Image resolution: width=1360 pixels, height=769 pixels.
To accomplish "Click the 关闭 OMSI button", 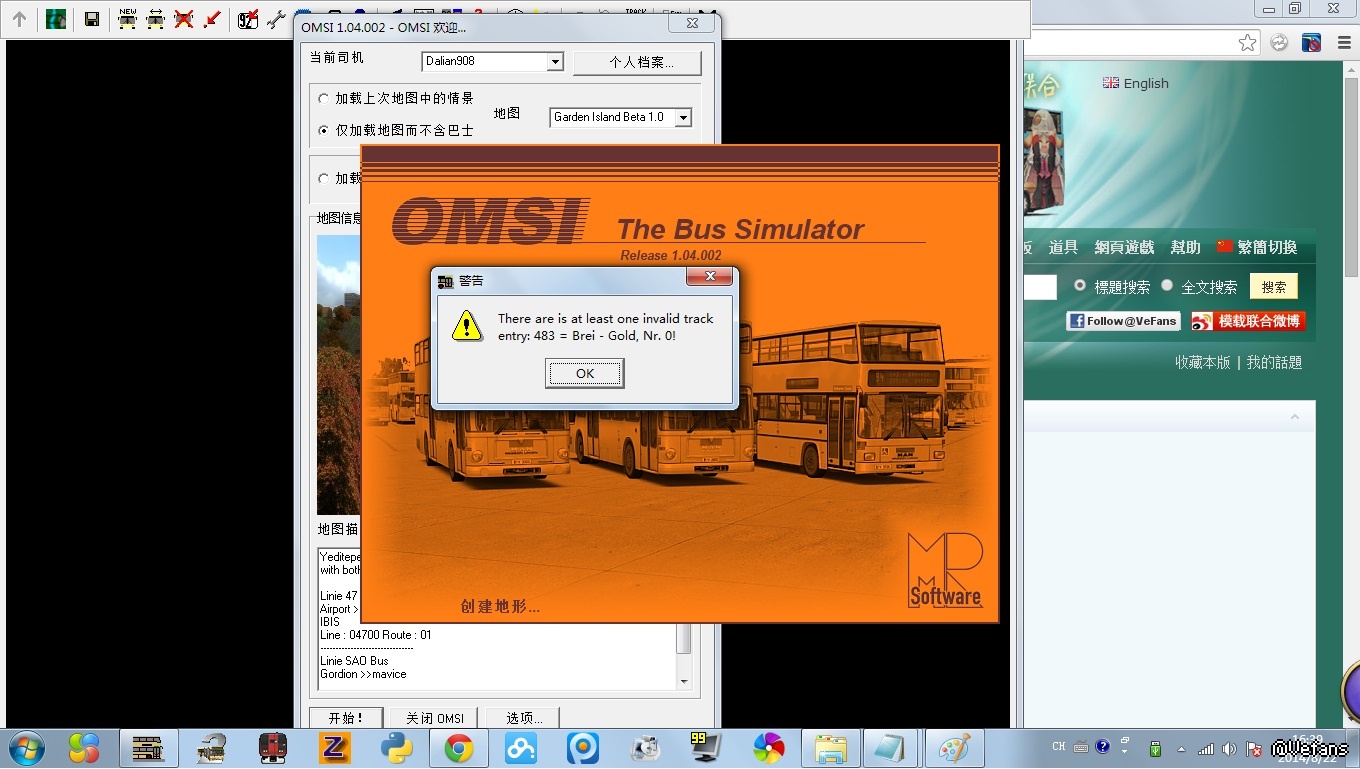I will tap(434, 718).
